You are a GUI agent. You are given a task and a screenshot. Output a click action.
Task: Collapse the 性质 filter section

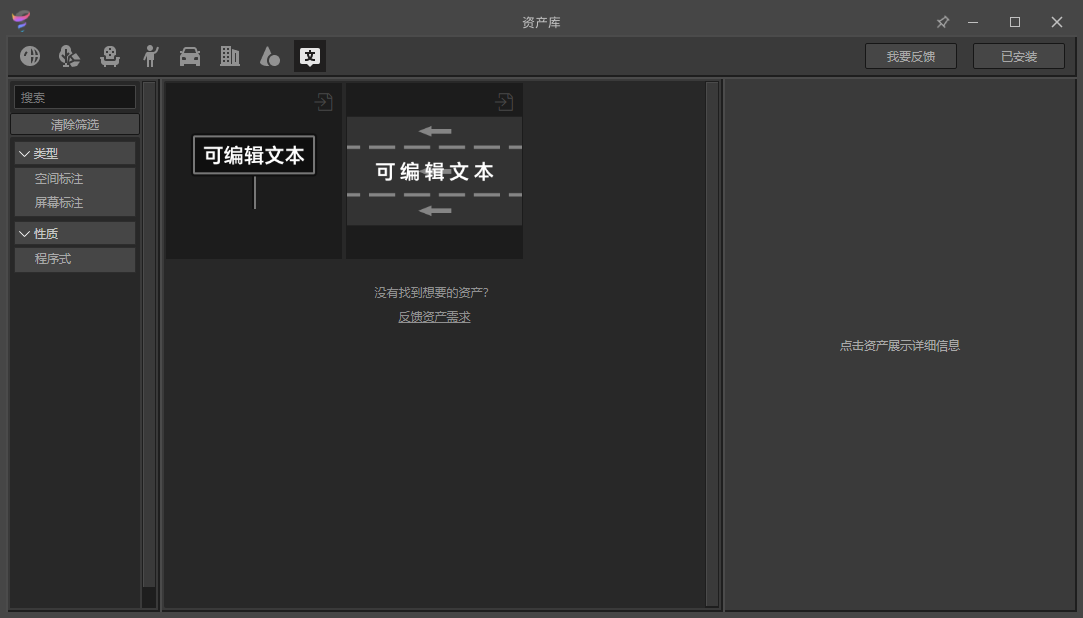click(x=25, y=233)
